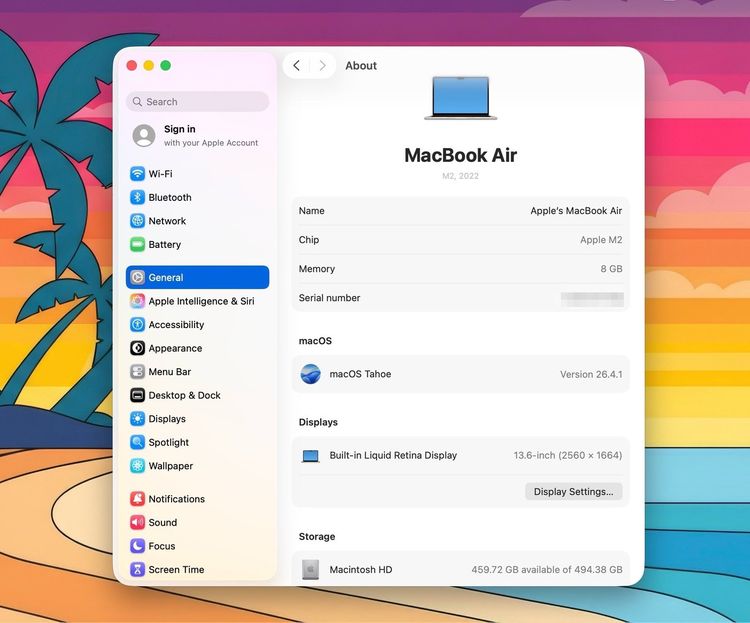Select the Battery sidebar icon
The width and height of the screenshot is (750, 623).
137,245
